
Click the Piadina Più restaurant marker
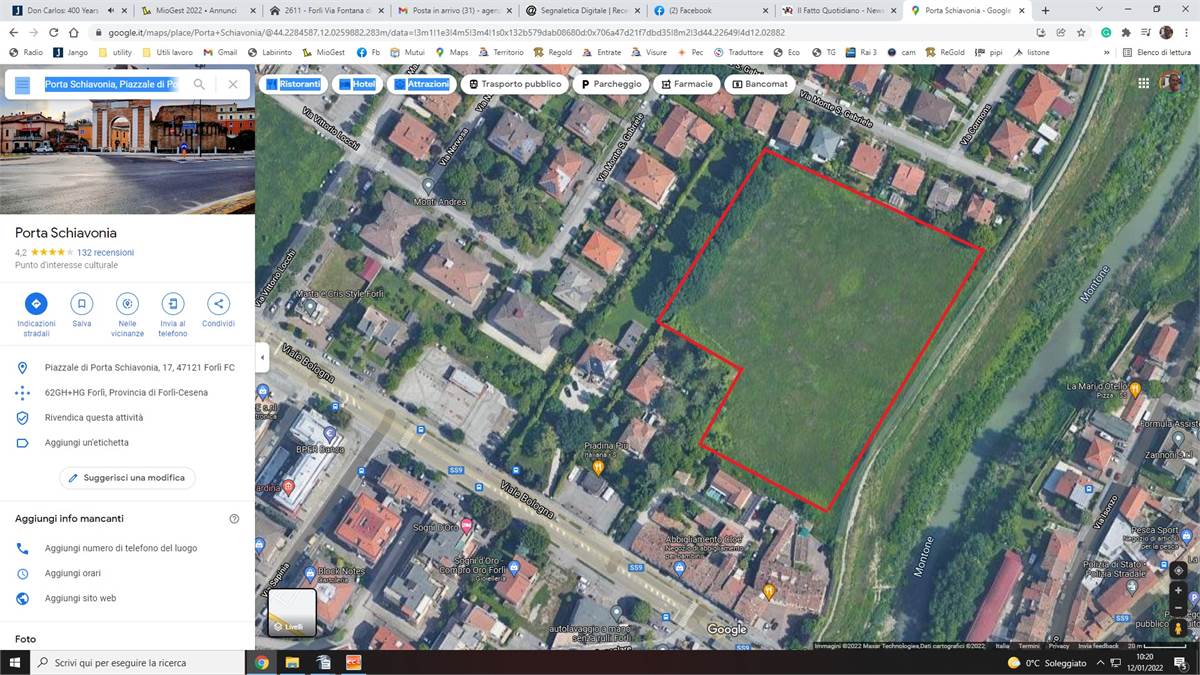[x=598, y=467]
